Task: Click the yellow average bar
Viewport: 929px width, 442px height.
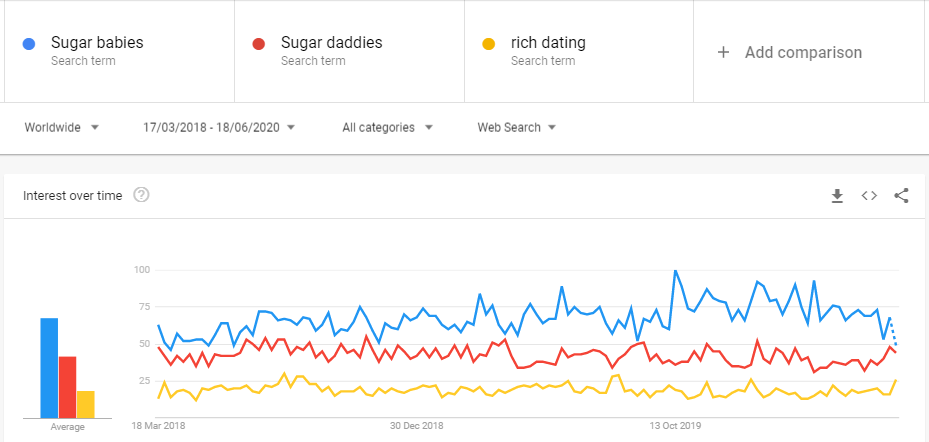Action: point(86,404)
